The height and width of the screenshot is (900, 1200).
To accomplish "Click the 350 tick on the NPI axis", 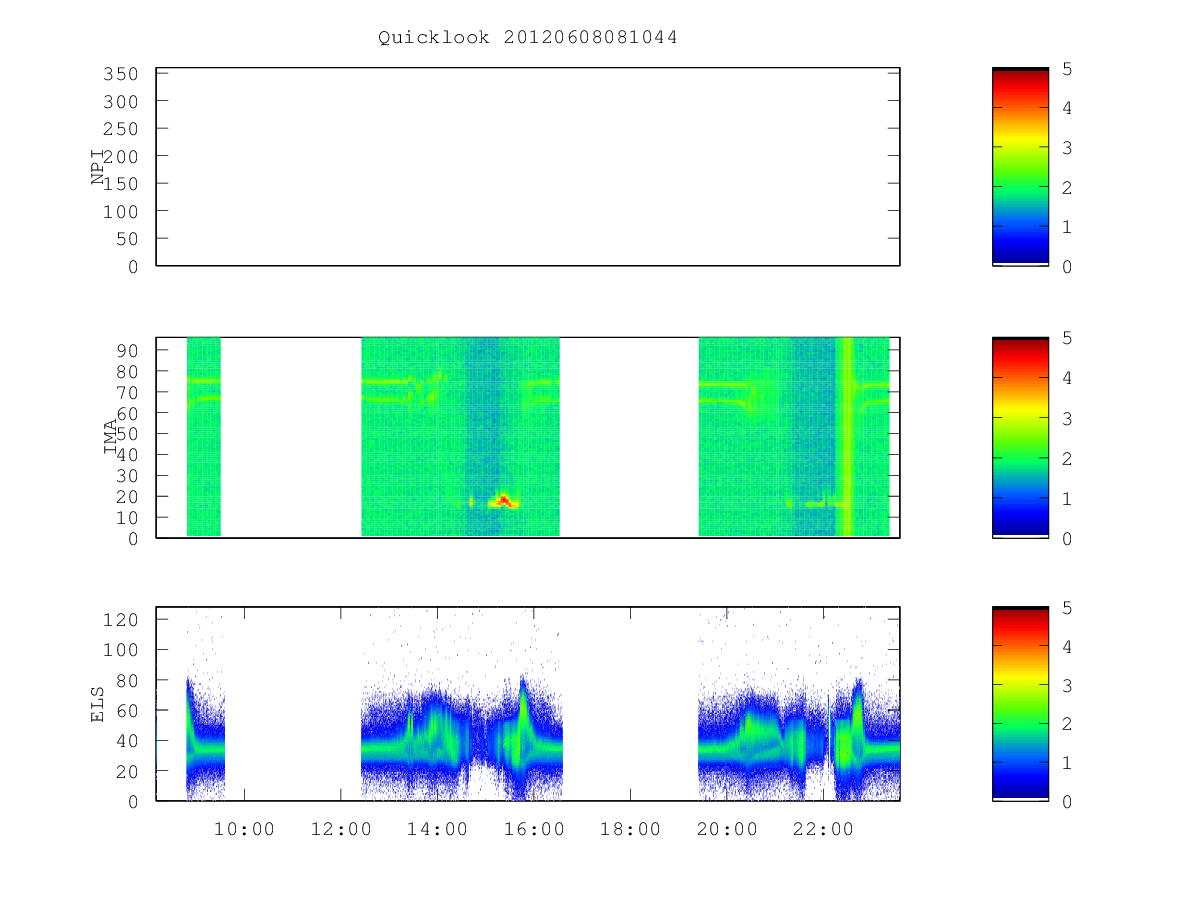I will pyautogui.click(x=120, y=74).
